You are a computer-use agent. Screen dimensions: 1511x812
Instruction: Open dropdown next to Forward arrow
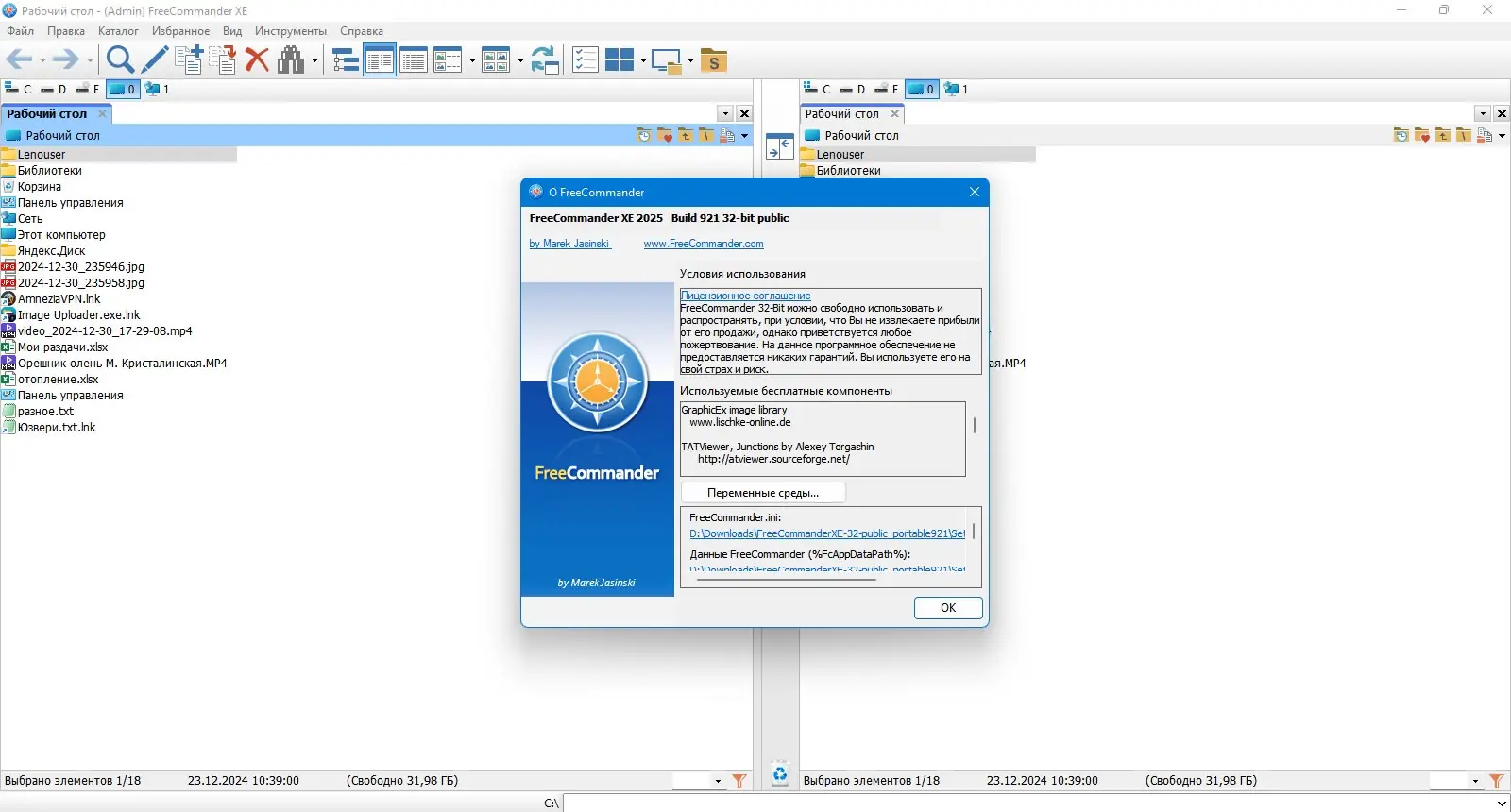pyautogui.click(x=90, y=60)
